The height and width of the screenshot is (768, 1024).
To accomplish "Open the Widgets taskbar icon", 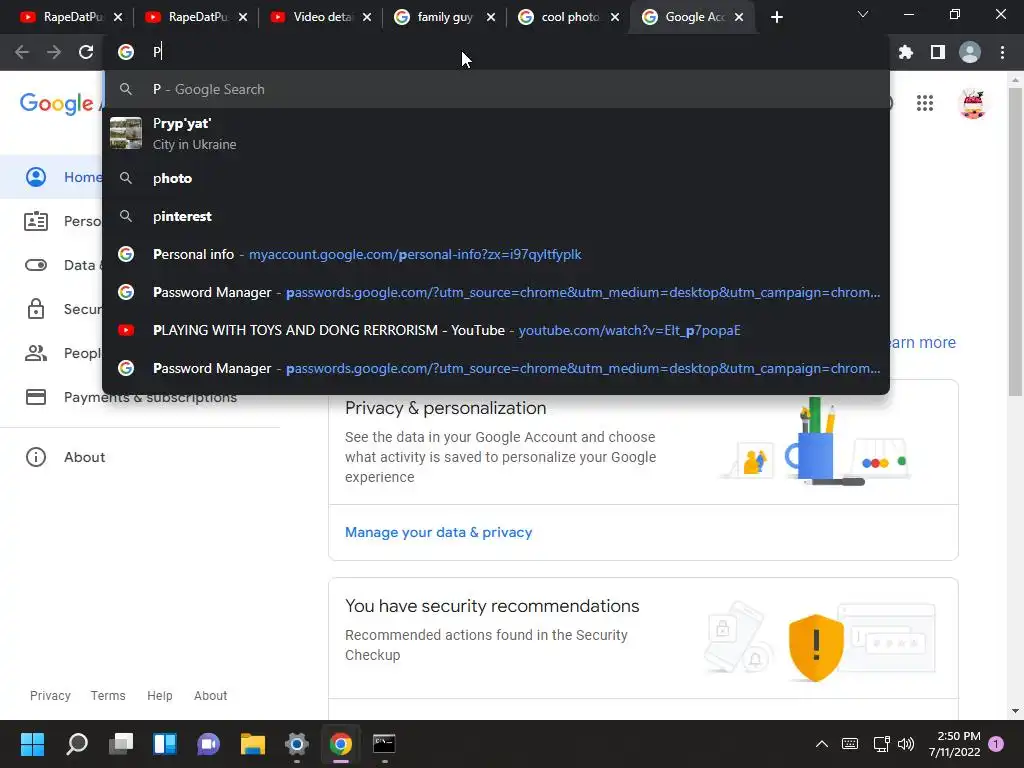I will [x=165, y=744].
